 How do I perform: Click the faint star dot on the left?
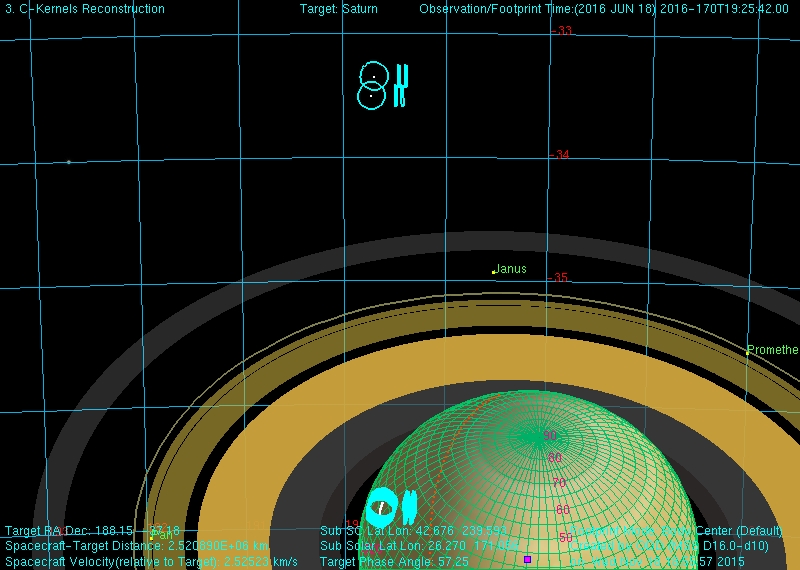(69, 162)
